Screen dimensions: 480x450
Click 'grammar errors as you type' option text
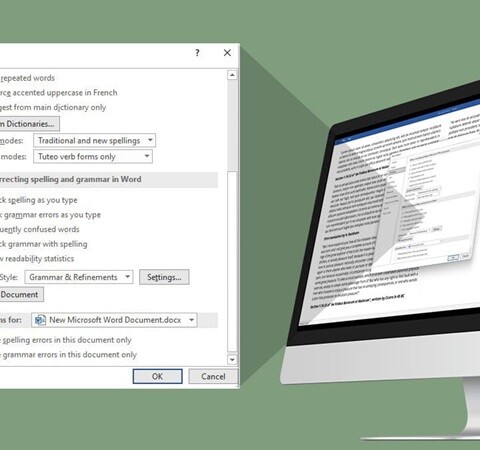point(52,215)
